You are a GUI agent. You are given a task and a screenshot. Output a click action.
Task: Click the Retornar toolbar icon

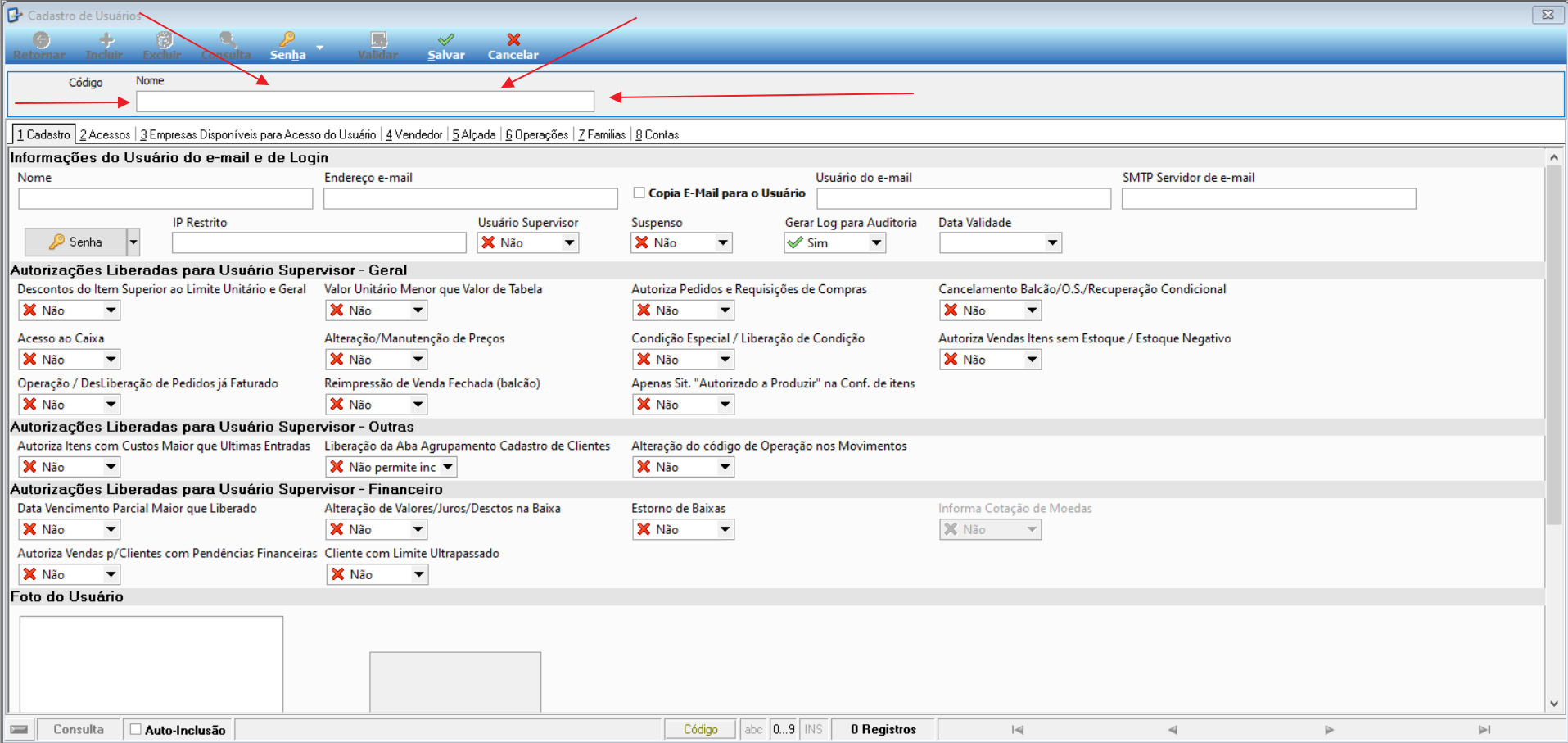coord(42,39)
